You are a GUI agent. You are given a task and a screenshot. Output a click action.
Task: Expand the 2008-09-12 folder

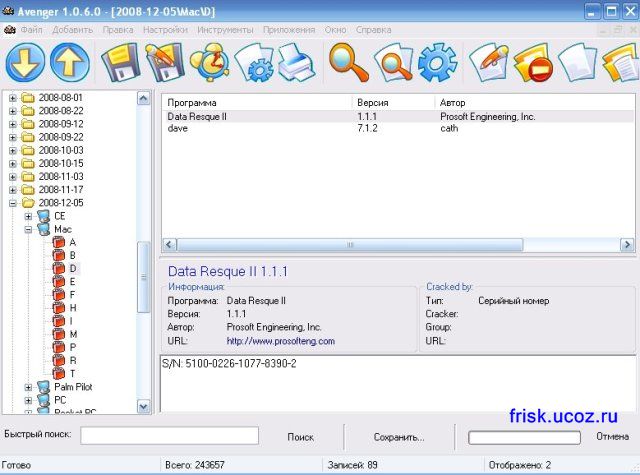click(x=13, y=124)
